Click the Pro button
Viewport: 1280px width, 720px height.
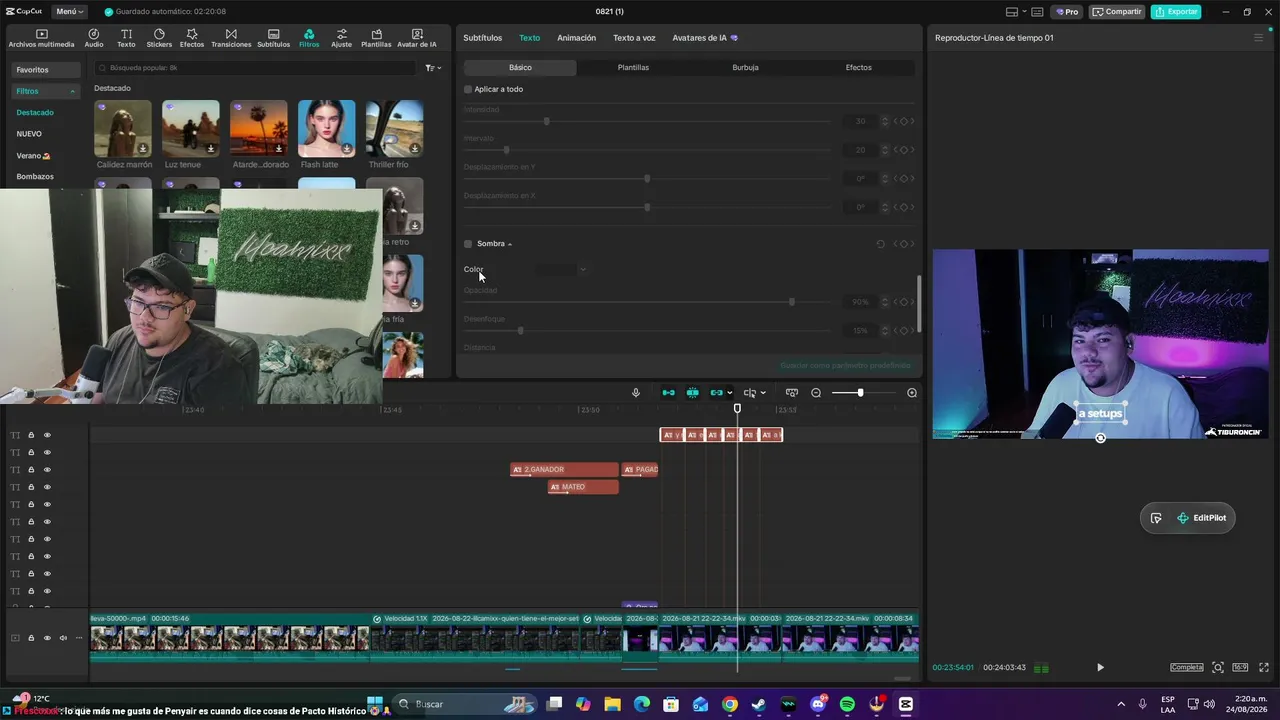[1067, 12]
